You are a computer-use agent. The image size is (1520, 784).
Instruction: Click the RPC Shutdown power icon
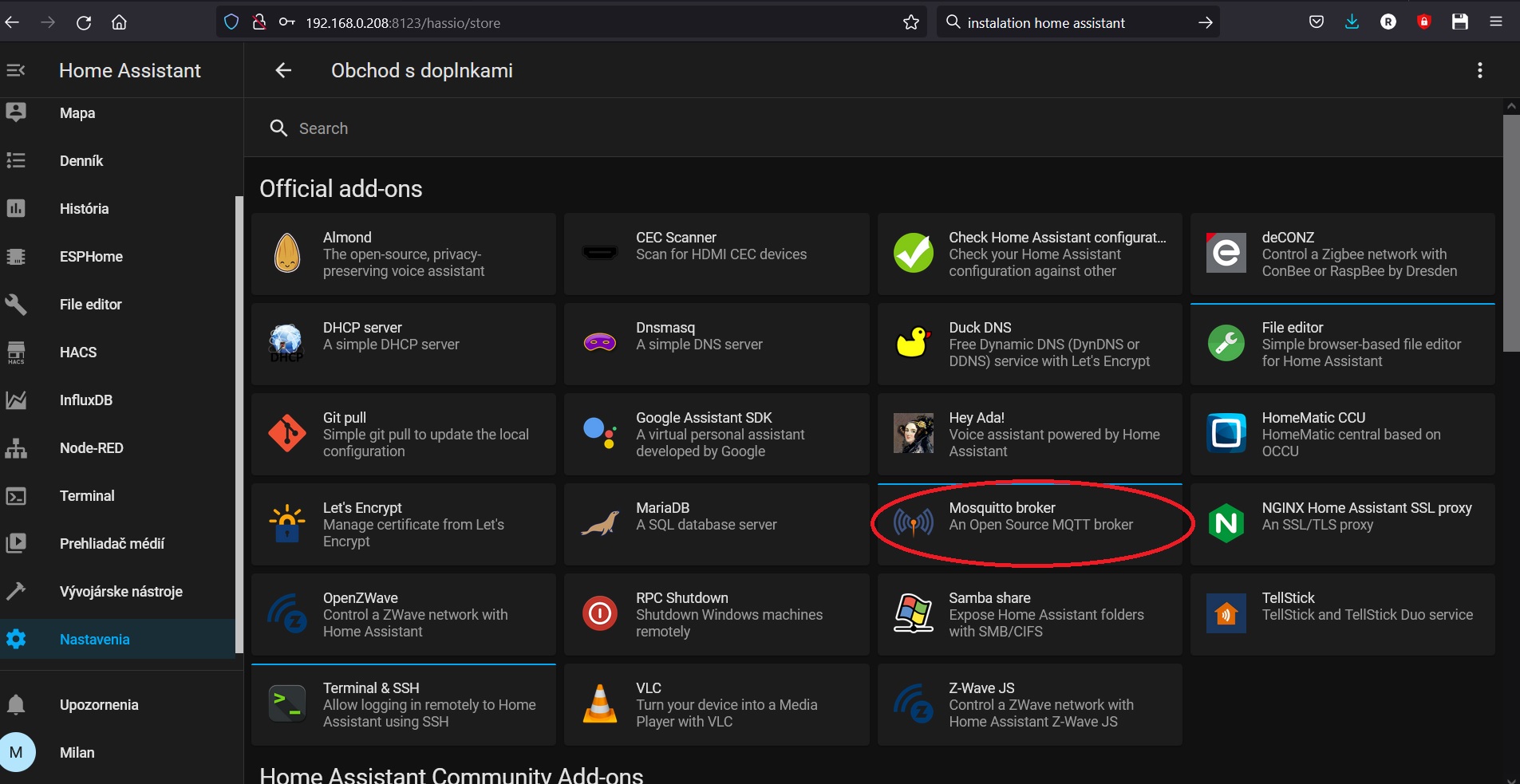coord(600,613)
